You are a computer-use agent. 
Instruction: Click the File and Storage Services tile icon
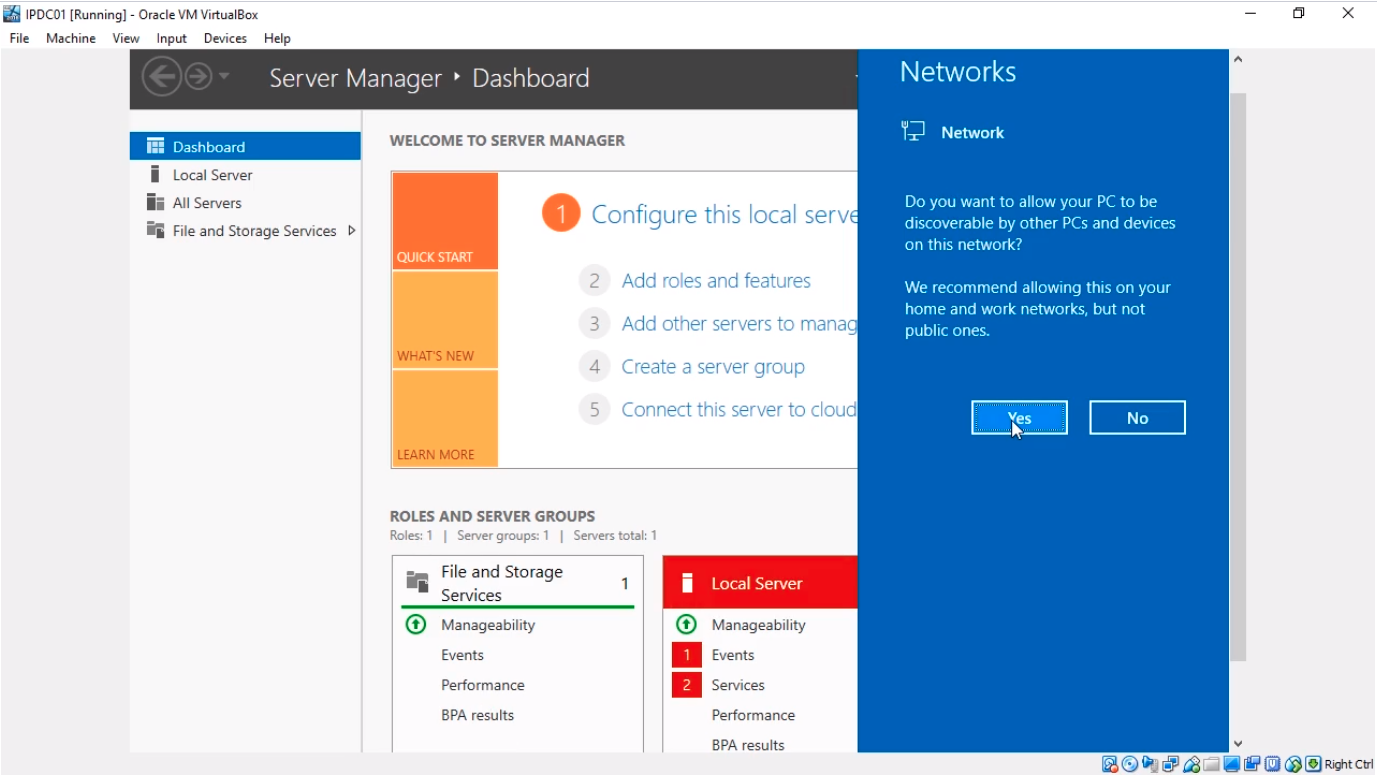(417, 581)
